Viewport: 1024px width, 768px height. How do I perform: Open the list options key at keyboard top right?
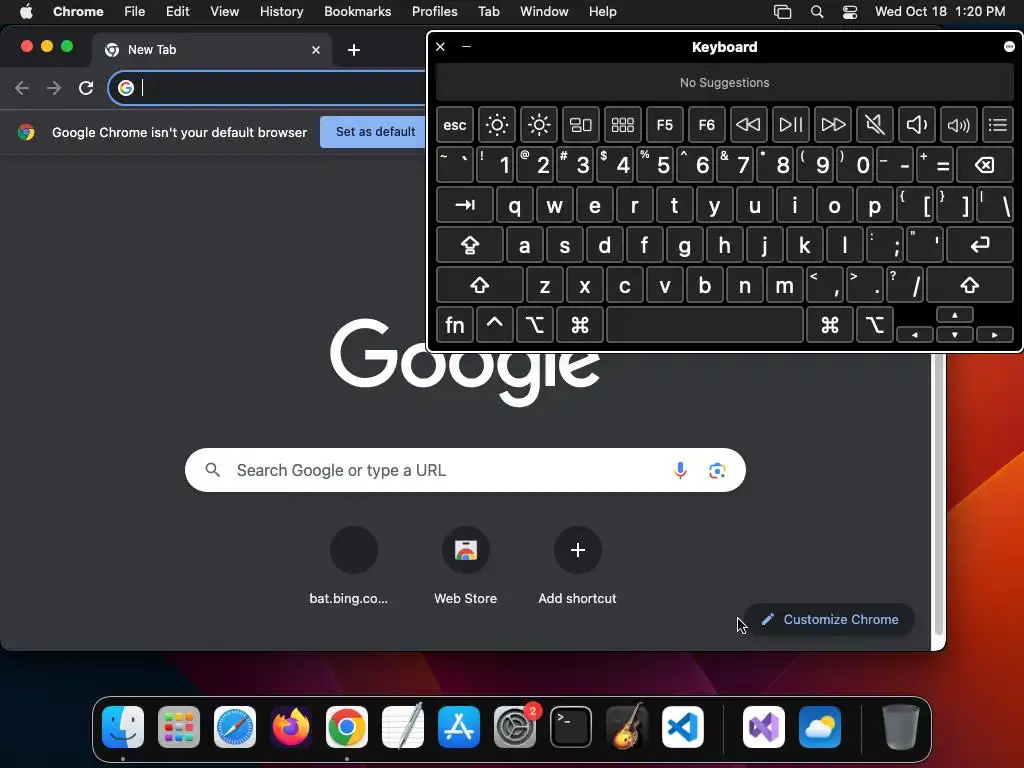pyautogui.click(x=997, y=125)
